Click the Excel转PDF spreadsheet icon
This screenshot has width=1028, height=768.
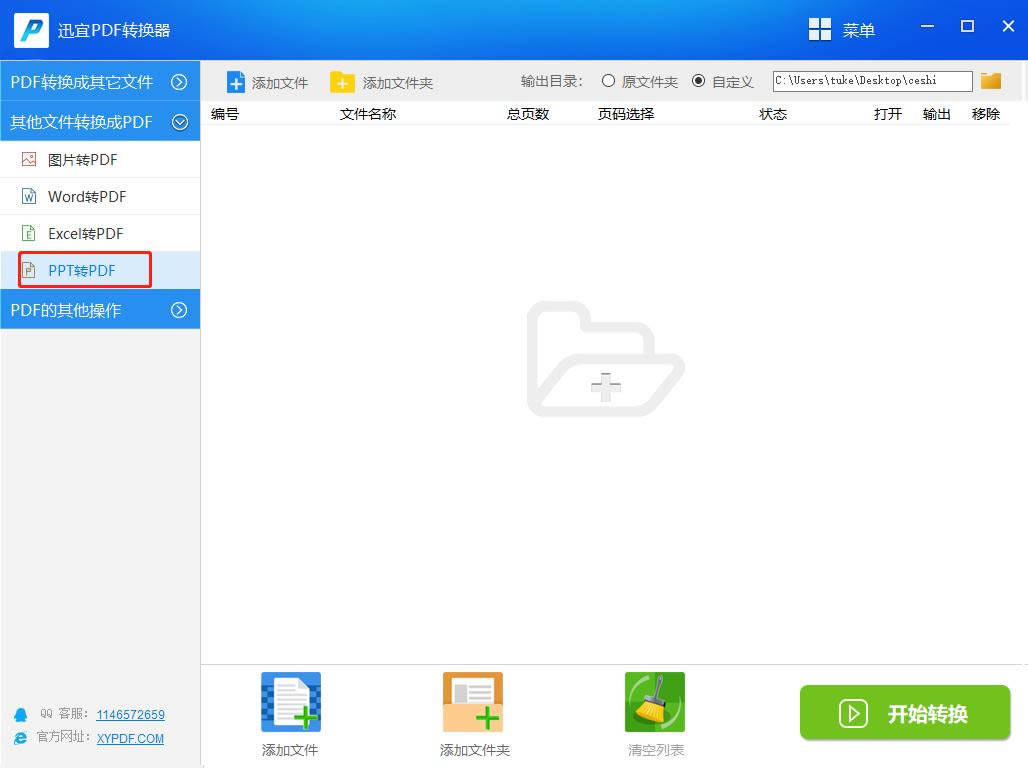pyautogui.click(x=29, y=233)
